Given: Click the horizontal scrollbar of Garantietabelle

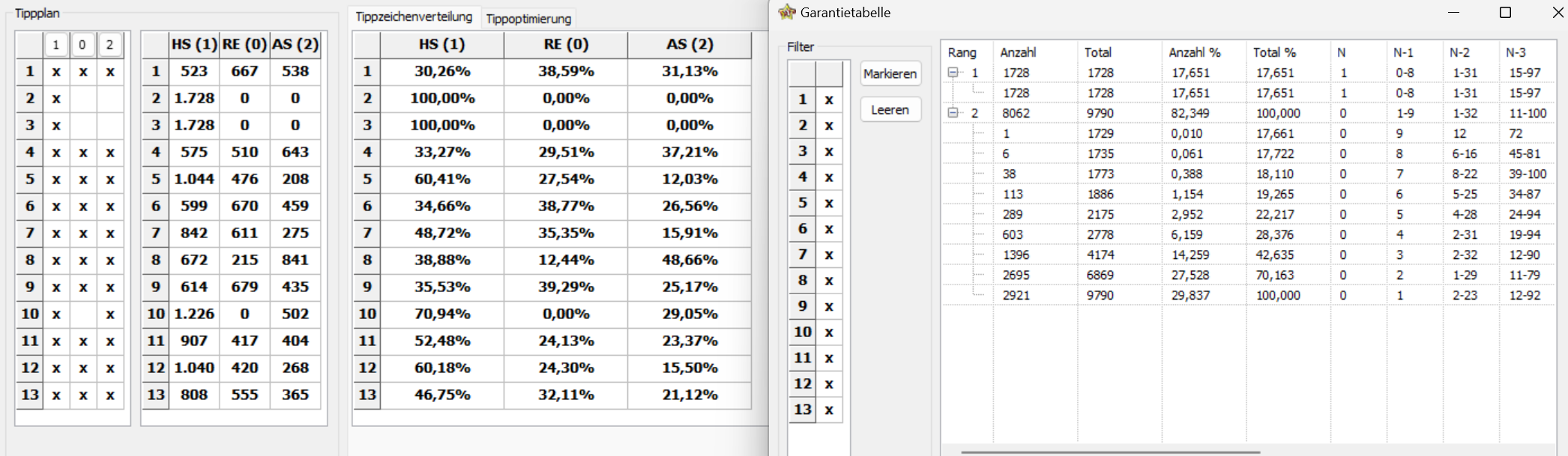Looking at the screenshot, I should pyautogui.click(x=1110, y=452).
